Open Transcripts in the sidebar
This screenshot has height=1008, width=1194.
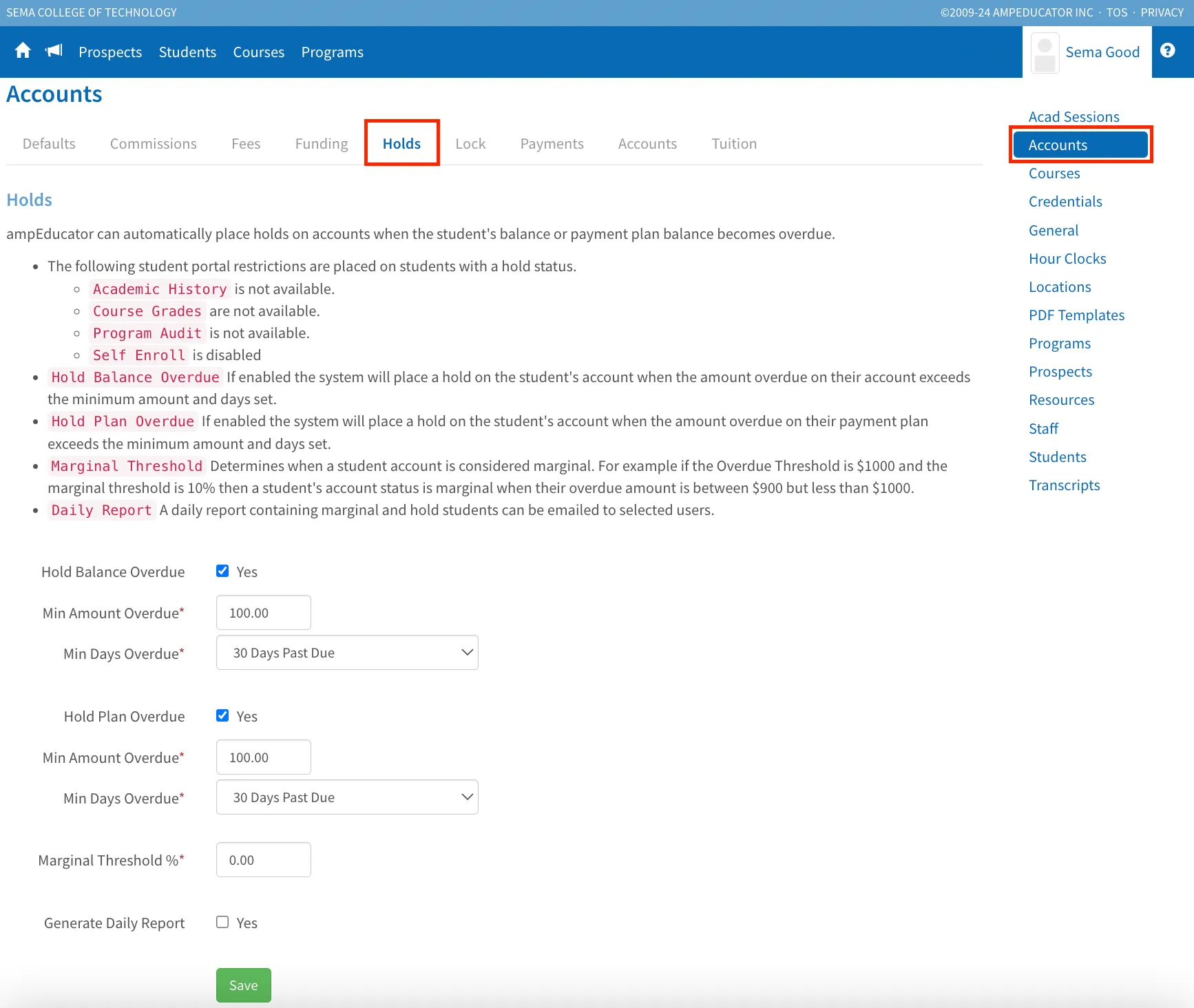click(1065, 485)
